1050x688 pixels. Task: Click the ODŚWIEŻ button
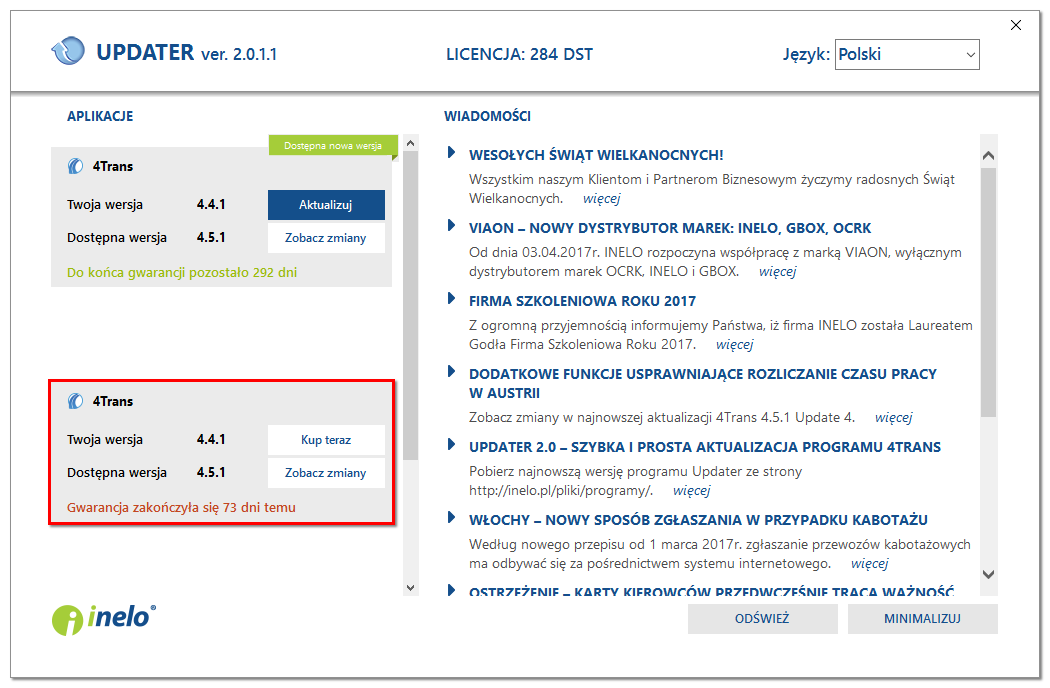[762, 619]
